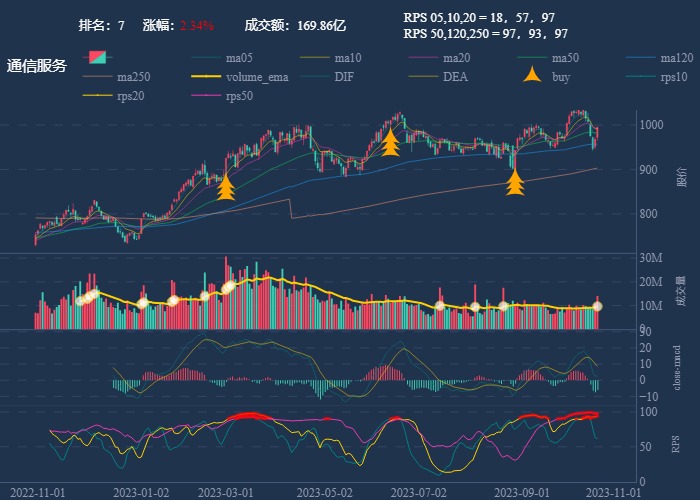Viewport: 700px width, 500px height.
Task: Click buy signal arrow near 2023-07-02
Action: 390,143
